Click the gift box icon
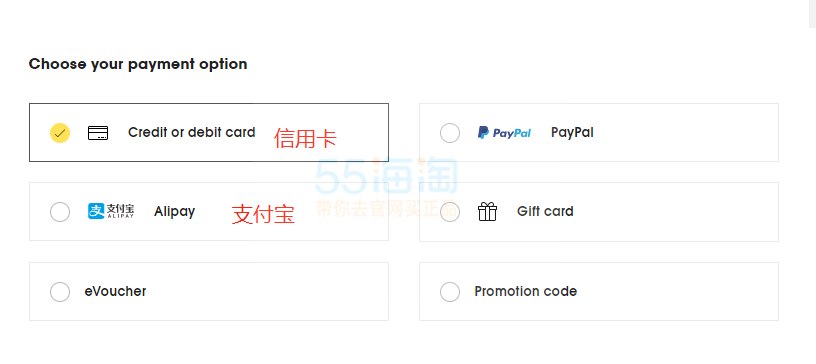 point(488,211)
